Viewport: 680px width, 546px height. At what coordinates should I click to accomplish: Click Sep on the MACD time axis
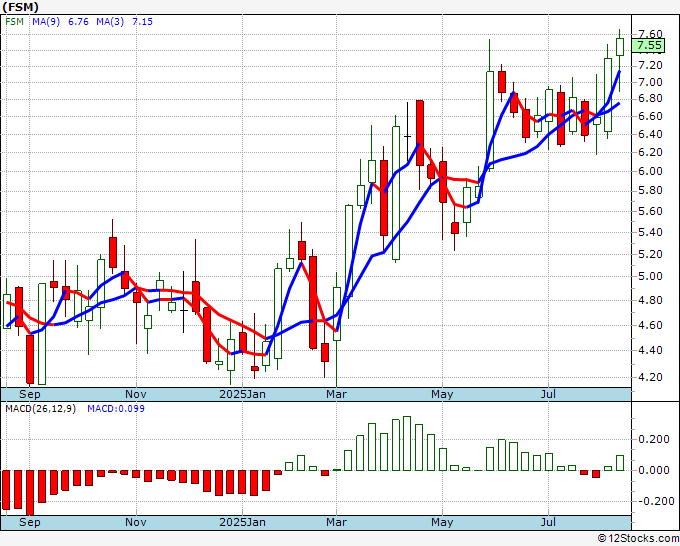29,522
